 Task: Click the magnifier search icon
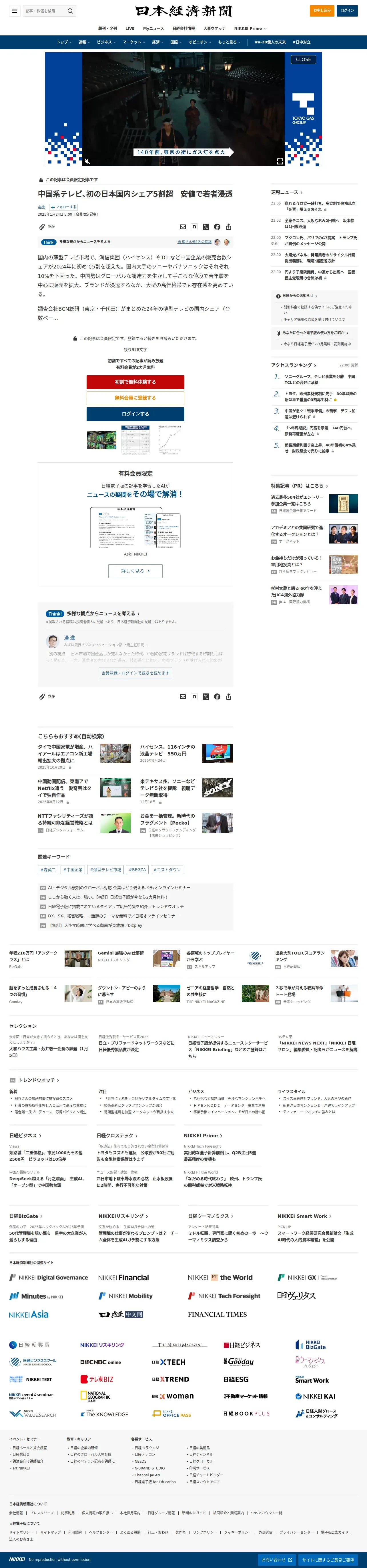coord(70,11)
